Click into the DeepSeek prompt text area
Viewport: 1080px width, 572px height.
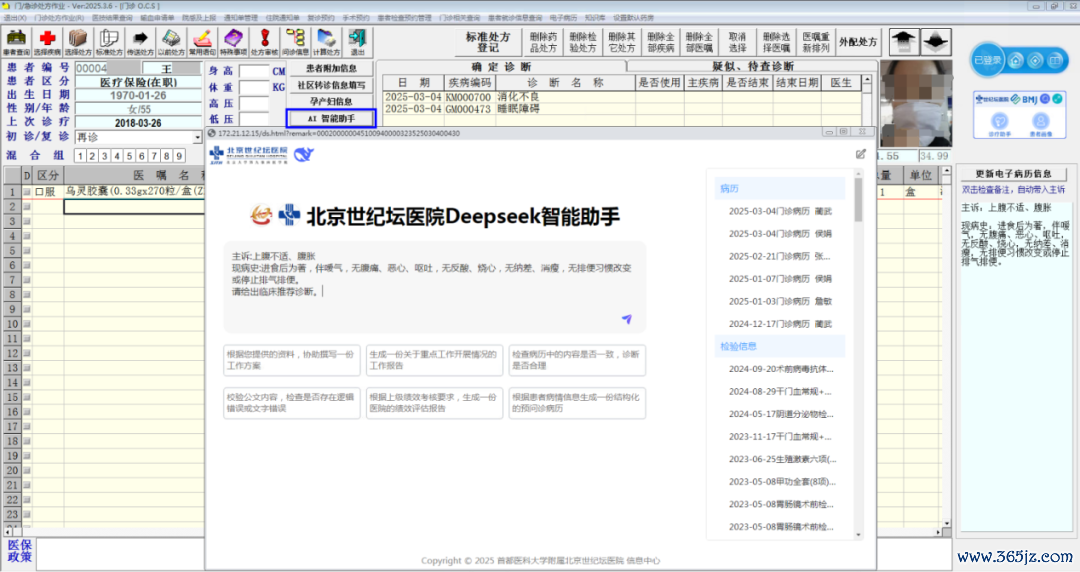point(435,287)
